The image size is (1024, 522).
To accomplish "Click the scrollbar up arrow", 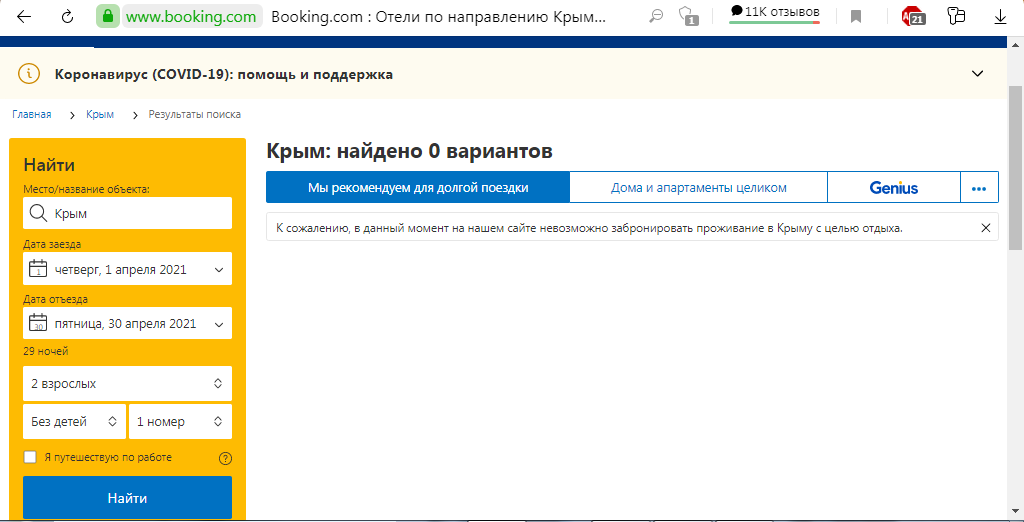I will point(1016,44).
